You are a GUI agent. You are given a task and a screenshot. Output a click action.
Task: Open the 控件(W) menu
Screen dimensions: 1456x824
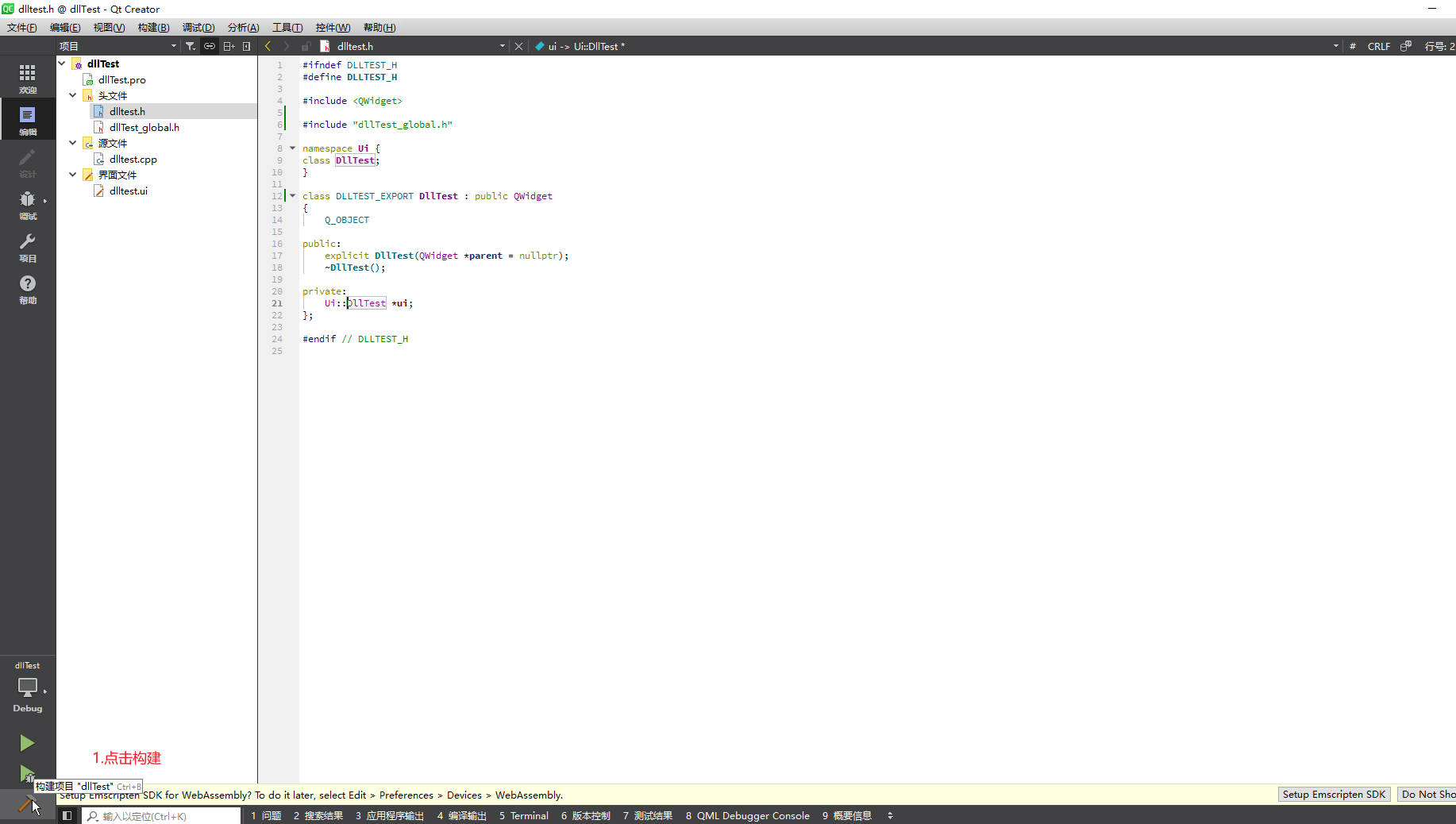333,27
